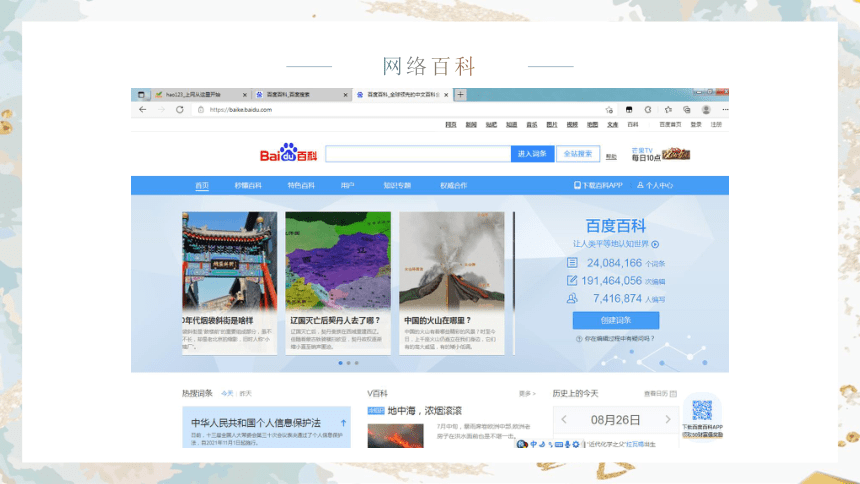860x484 pixels.
Task: Click the site info lock icon
Action: pyautogui.click(x=201, y=110)
